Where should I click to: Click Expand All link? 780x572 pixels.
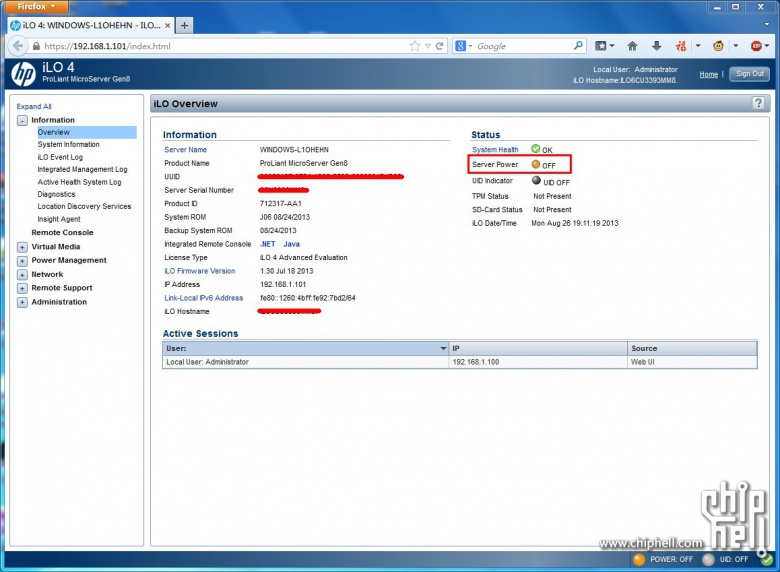pyautogui.click(x=34, y=106)
